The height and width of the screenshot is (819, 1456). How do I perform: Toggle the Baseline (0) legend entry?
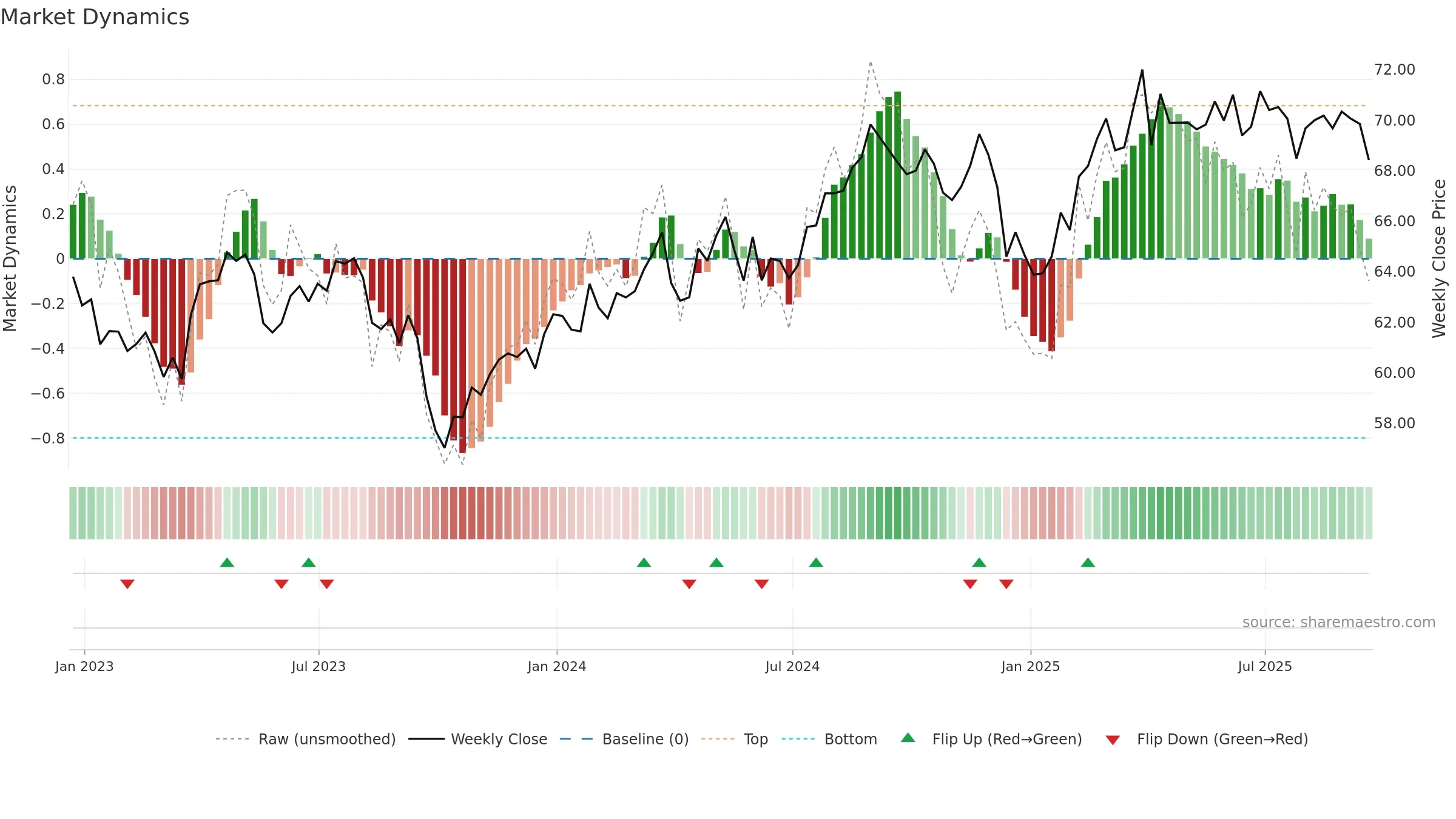click(x=624, y=739)
